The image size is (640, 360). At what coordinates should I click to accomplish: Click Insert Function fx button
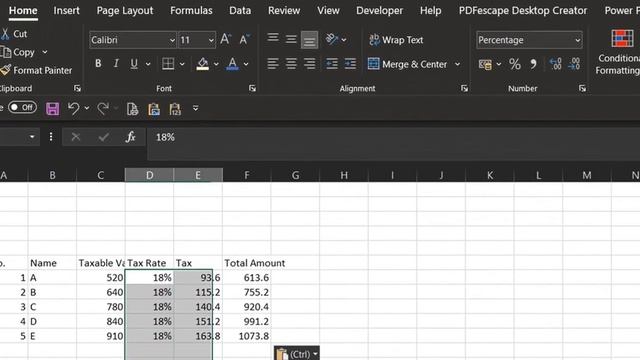pyautogui.click(x=131, y=137)
